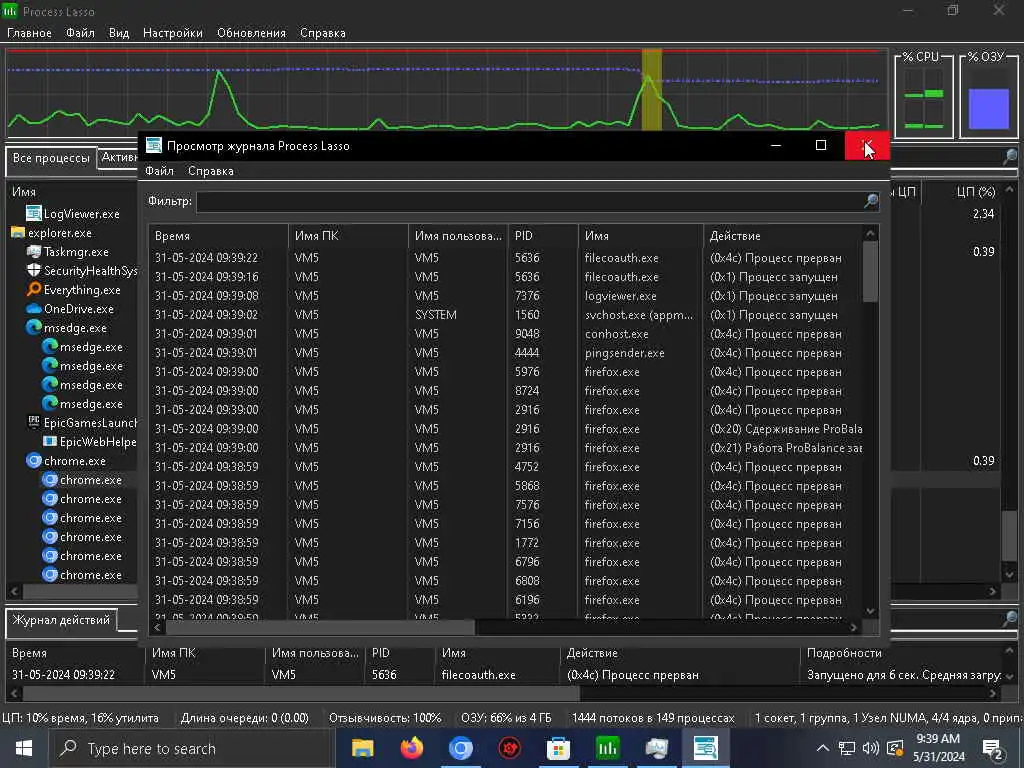The height and width of the screenshot is (768, 1024).
Task: Open Firefox from the taskbar
Action: [x=411, y=748]
